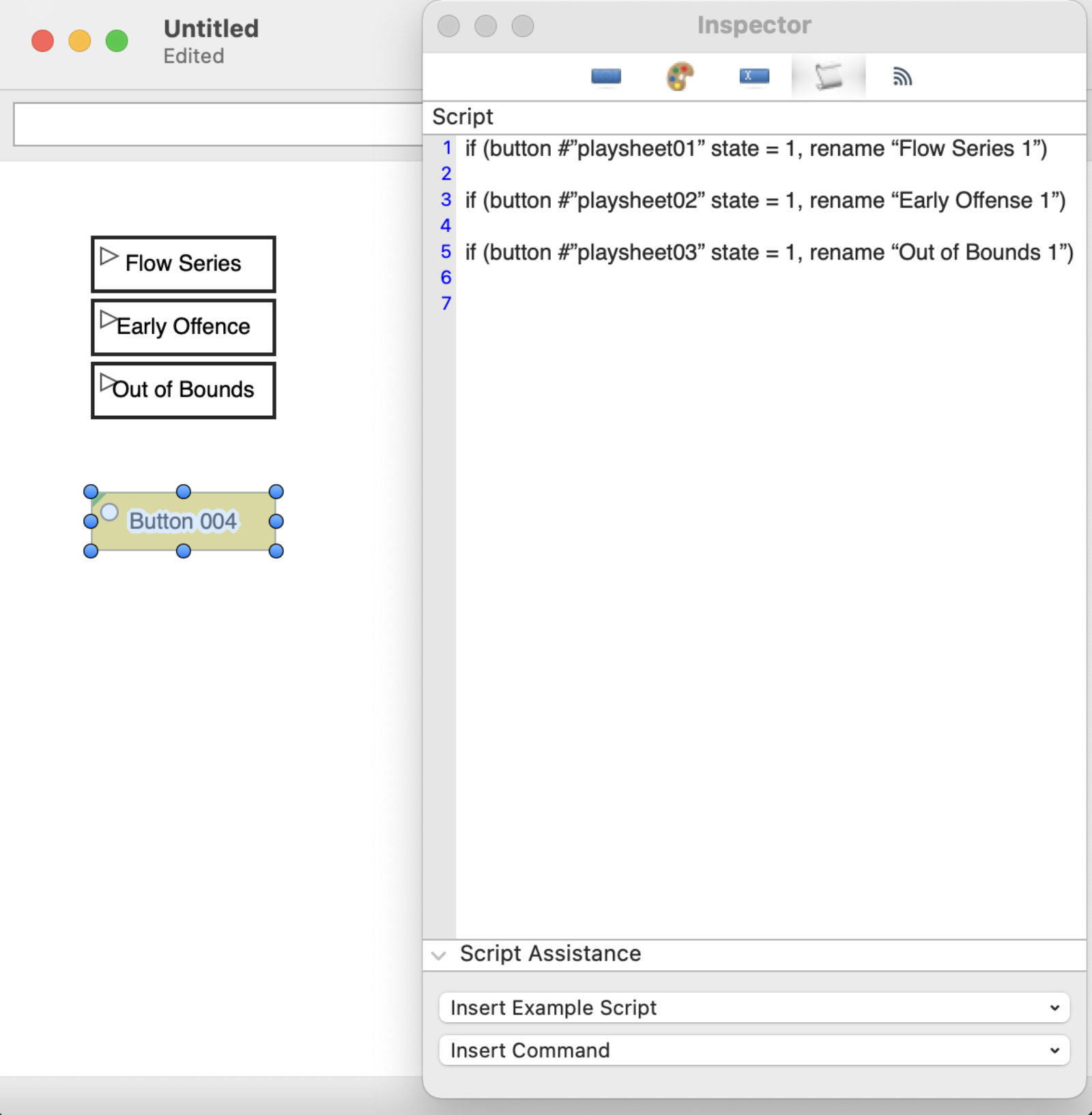Viewport: 1092px width, 1115px height.
Task: Click the triangle icon in Early Offence button
Action: [x=108, y=318]
